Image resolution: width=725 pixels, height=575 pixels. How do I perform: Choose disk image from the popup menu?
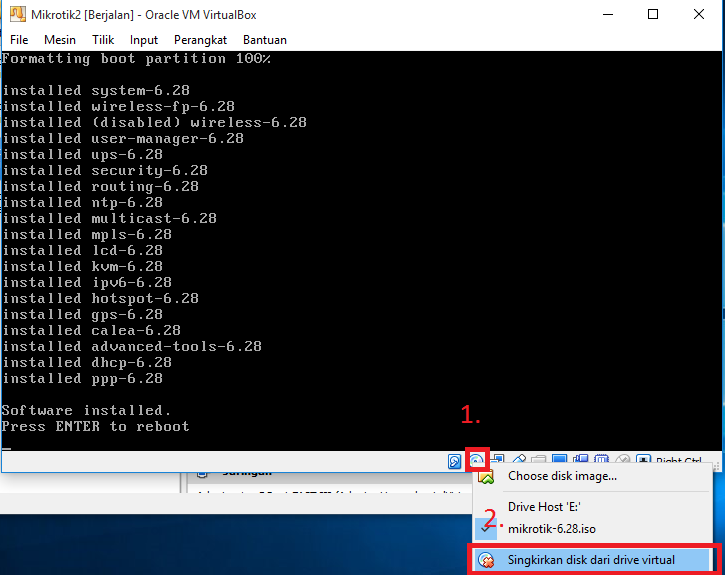[592, 476]
